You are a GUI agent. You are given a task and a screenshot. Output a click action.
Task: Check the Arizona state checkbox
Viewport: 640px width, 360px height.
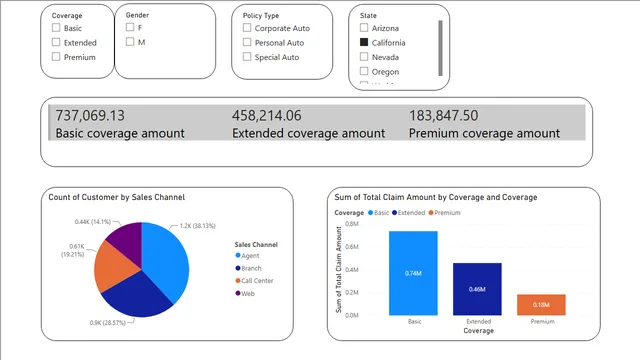[x=364, y=28]
